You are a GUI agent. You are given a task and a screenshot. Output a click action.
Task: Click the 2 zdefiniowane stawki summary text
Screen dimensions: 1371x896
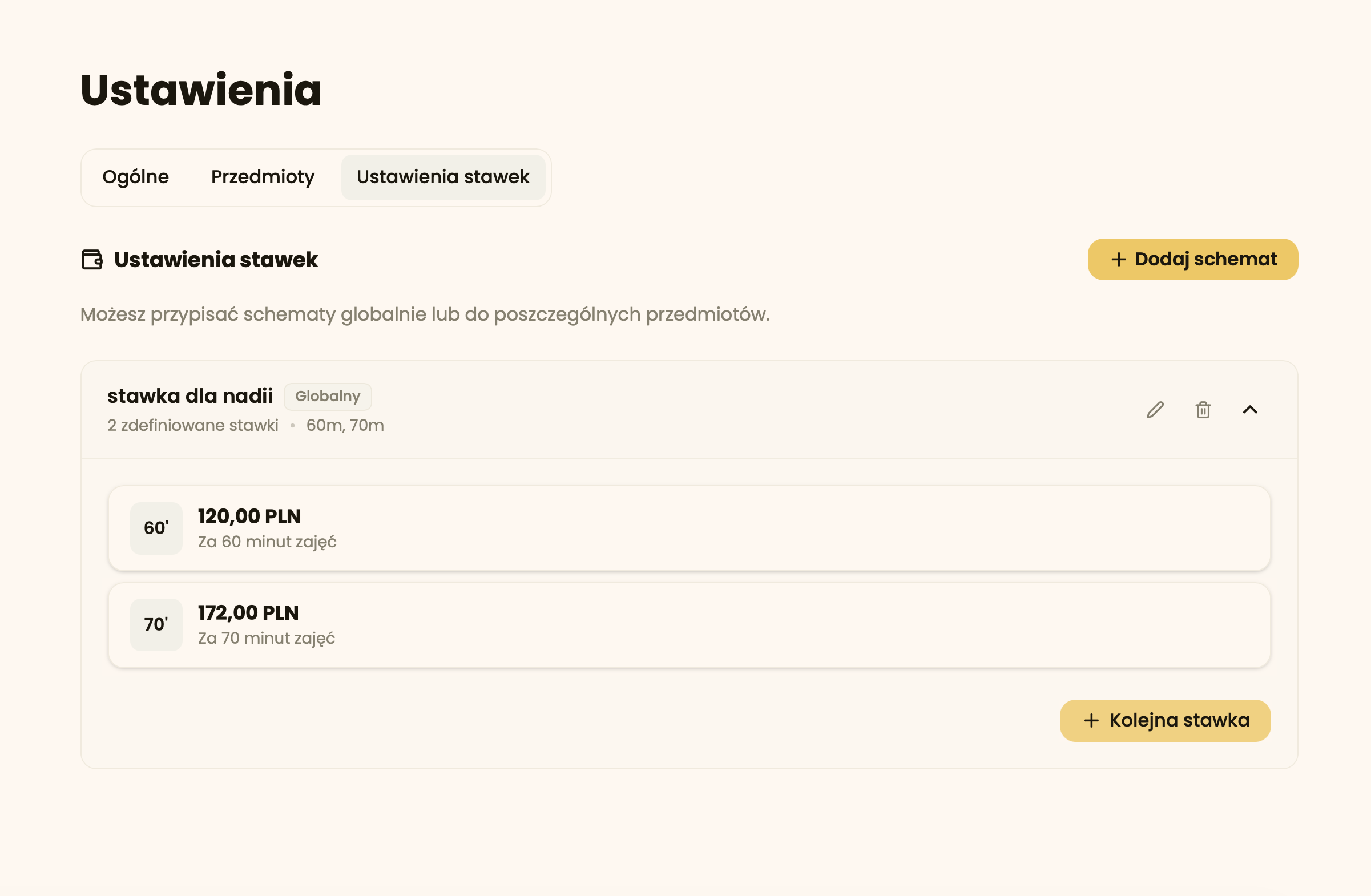(193, 426)
